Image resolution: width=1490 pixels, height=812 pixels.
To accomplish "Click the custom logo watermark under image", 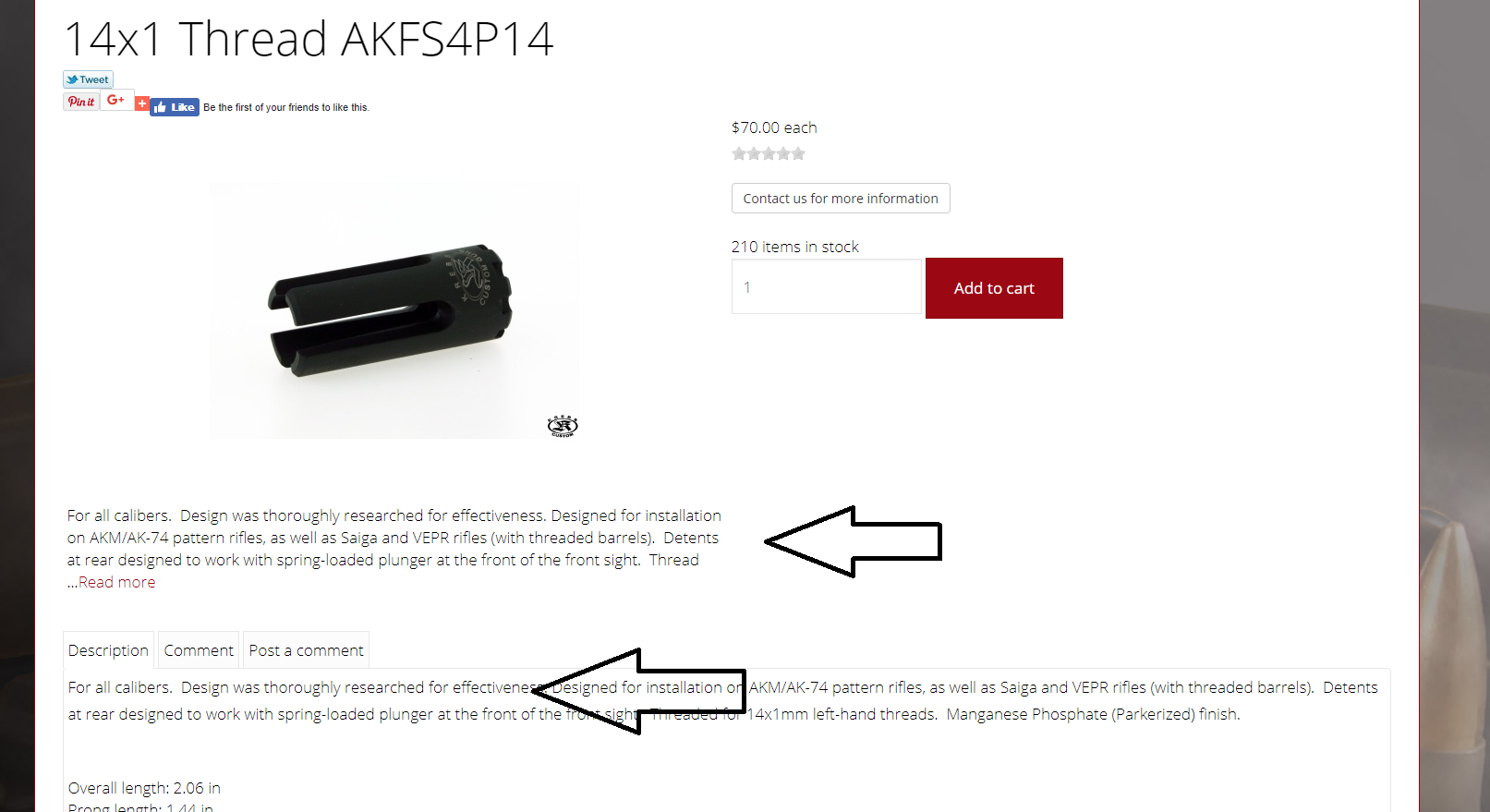I will [563, 426].
